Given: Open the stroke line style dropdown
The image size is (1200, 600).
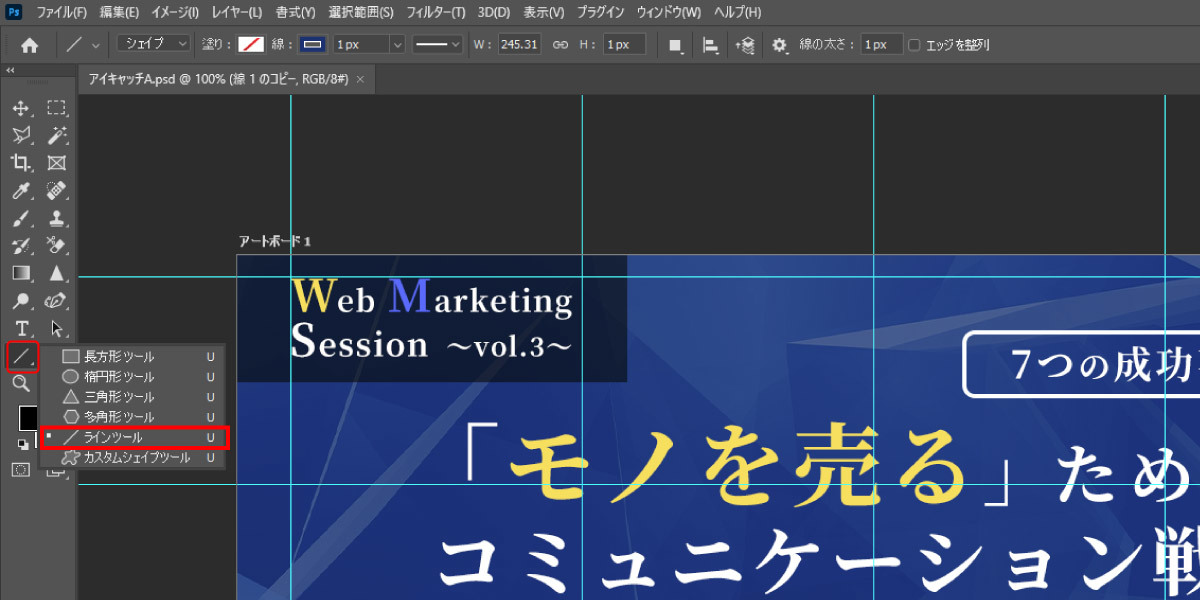Looking at the screenshot, I should (x=437, y=45).
